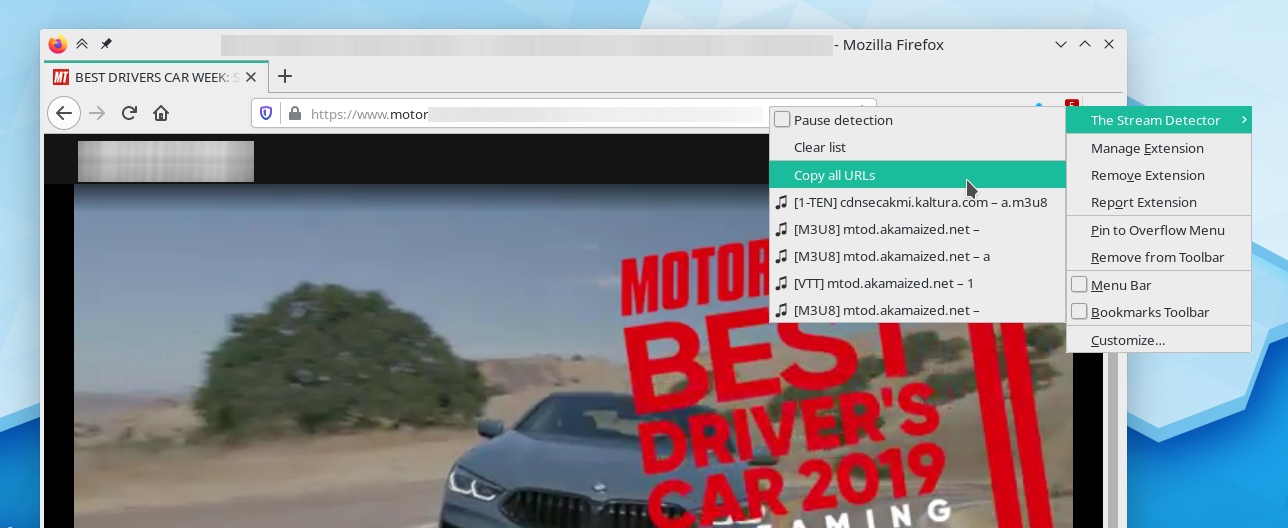Enable the Pause detection checkbox

(782, 120)
